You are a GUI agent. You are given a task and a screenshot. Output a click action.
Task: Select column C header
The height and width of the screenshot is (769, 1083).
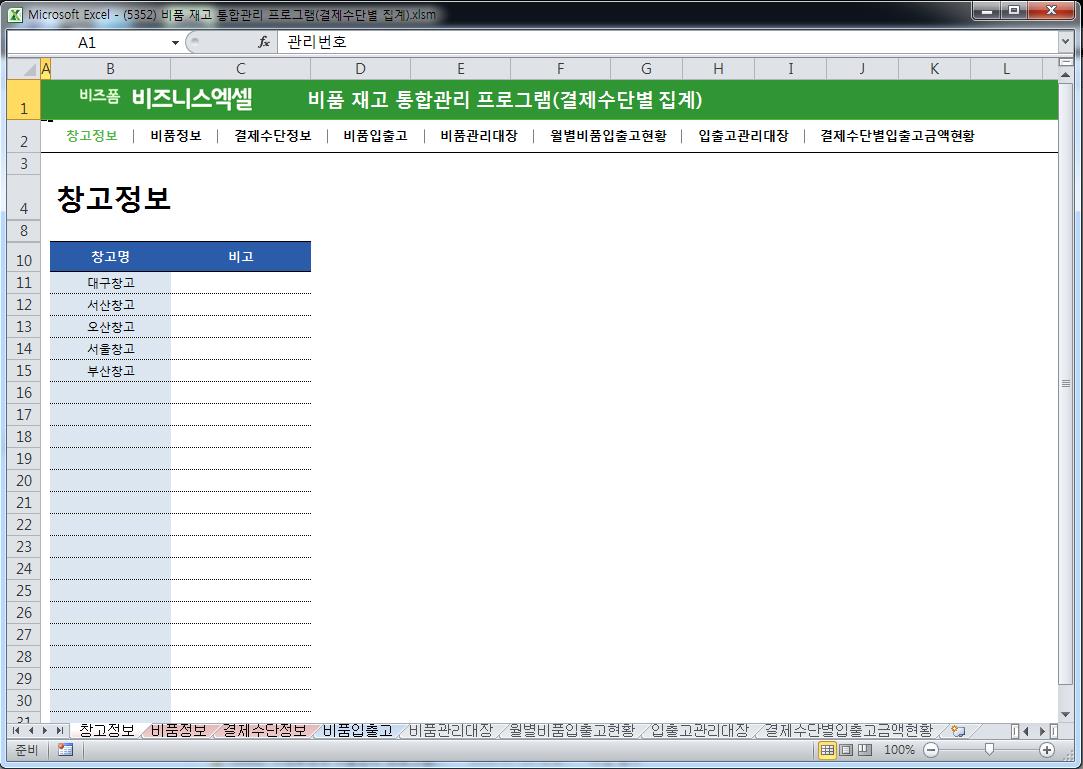240,69
